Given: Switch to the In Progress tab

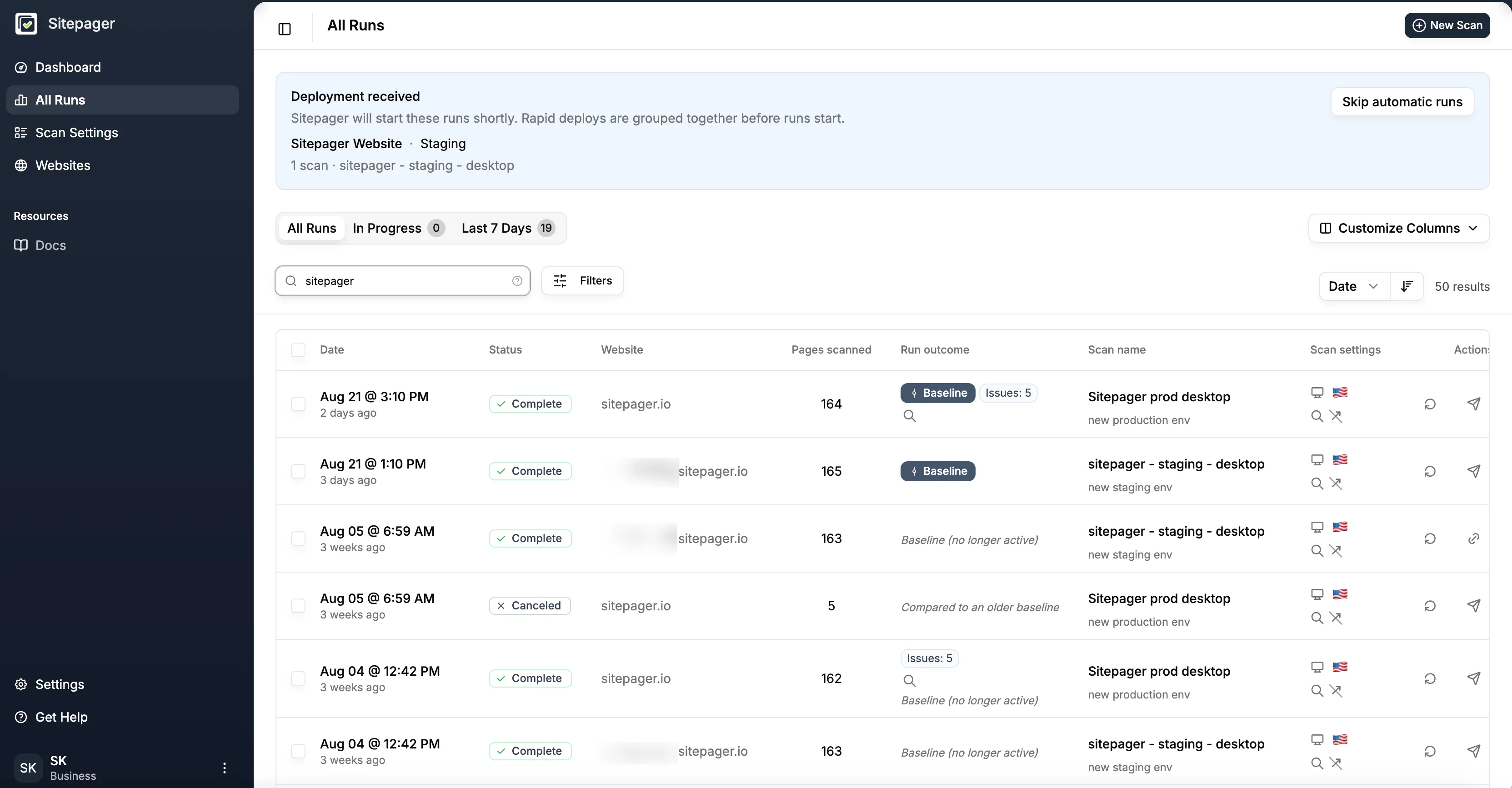Looking at the screenshot, I should pyautogui.click(x=399, y=228).
